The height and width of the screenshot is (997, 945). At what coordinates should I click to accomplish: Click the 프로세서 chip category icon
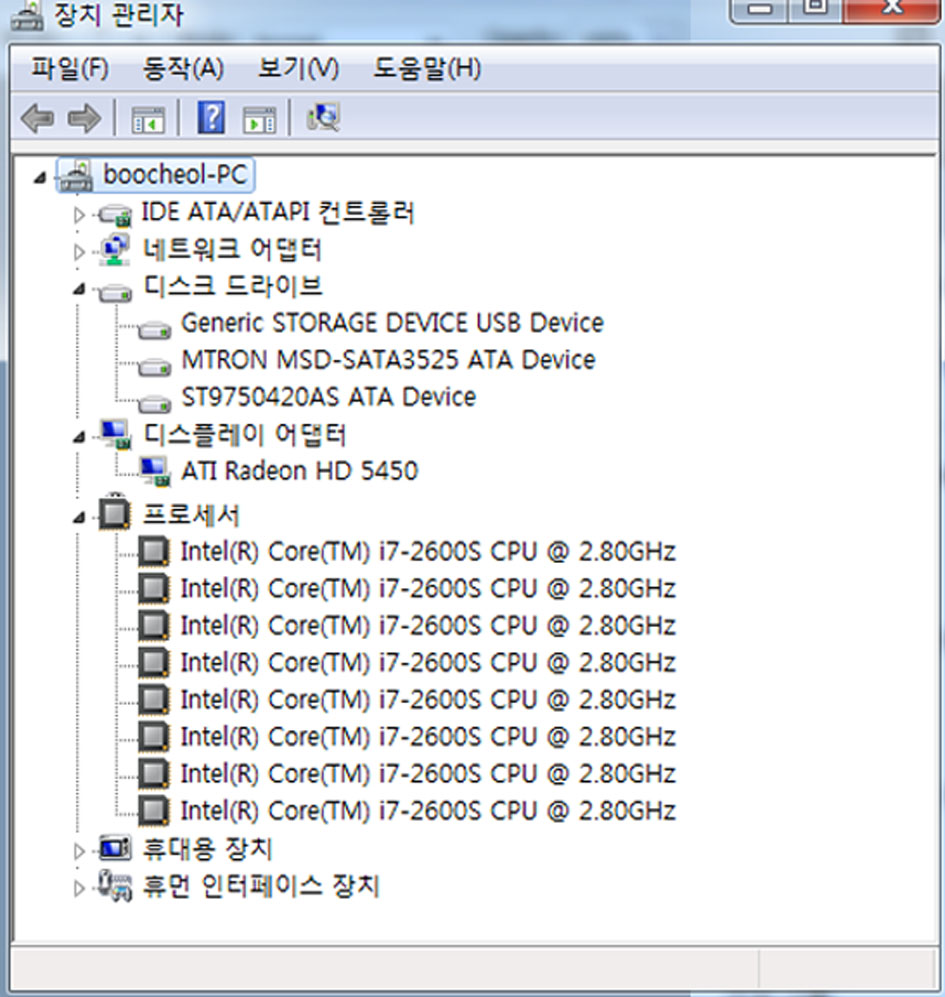115,512
